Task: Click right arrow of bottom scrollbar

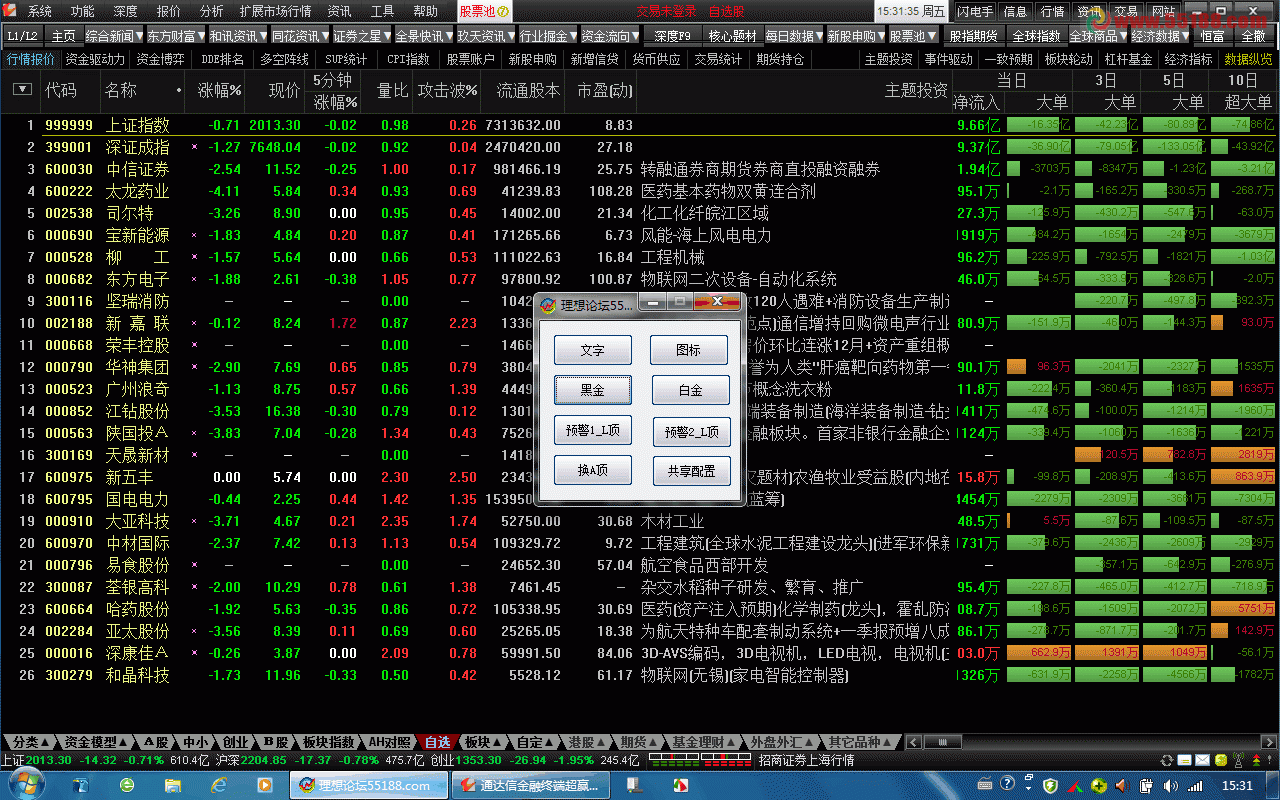Action: point(1270,742)
